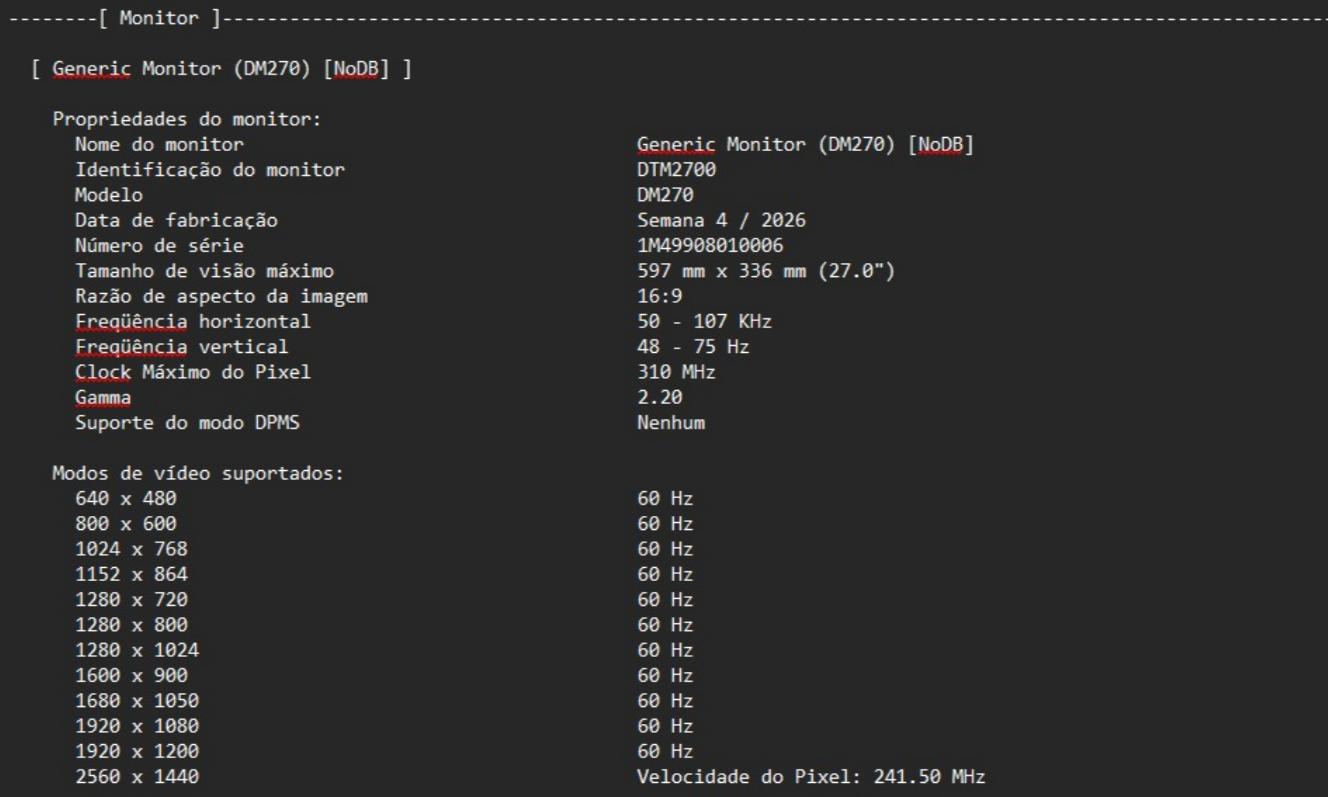Screen dimensions: 1328x797
Task: Click the "Propriedades do monitor:" label
Action: pyautogui.click(x=186, y=120)
